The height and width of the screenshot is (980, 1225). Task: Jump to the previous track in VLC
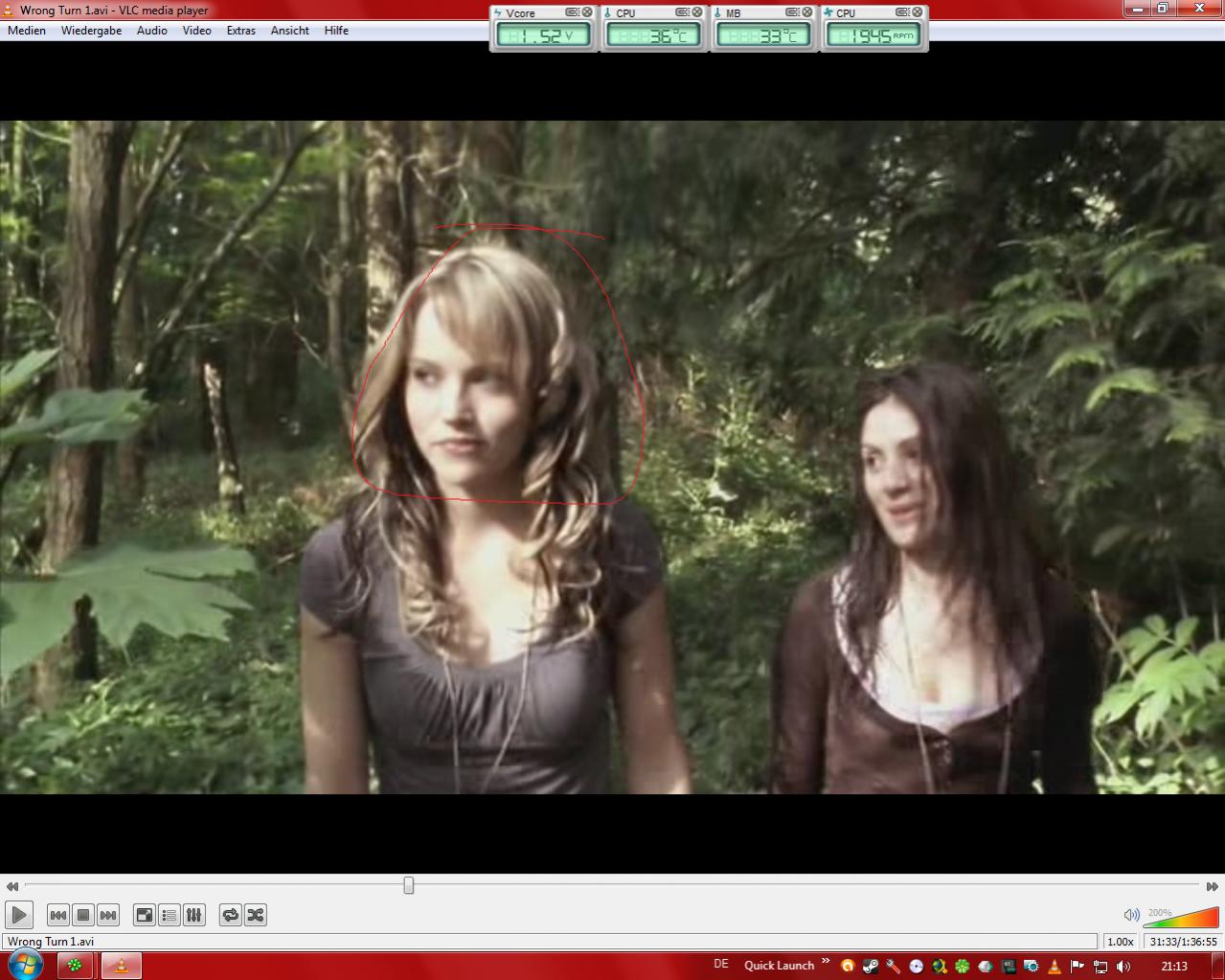point(57,915)
